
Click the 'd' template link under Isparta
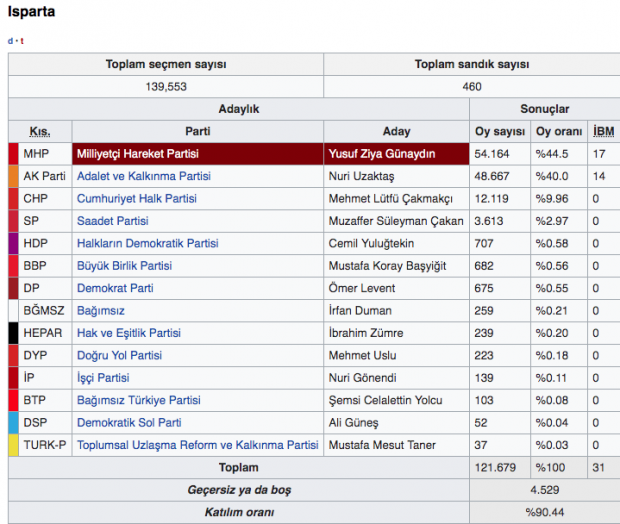(10, 41)
